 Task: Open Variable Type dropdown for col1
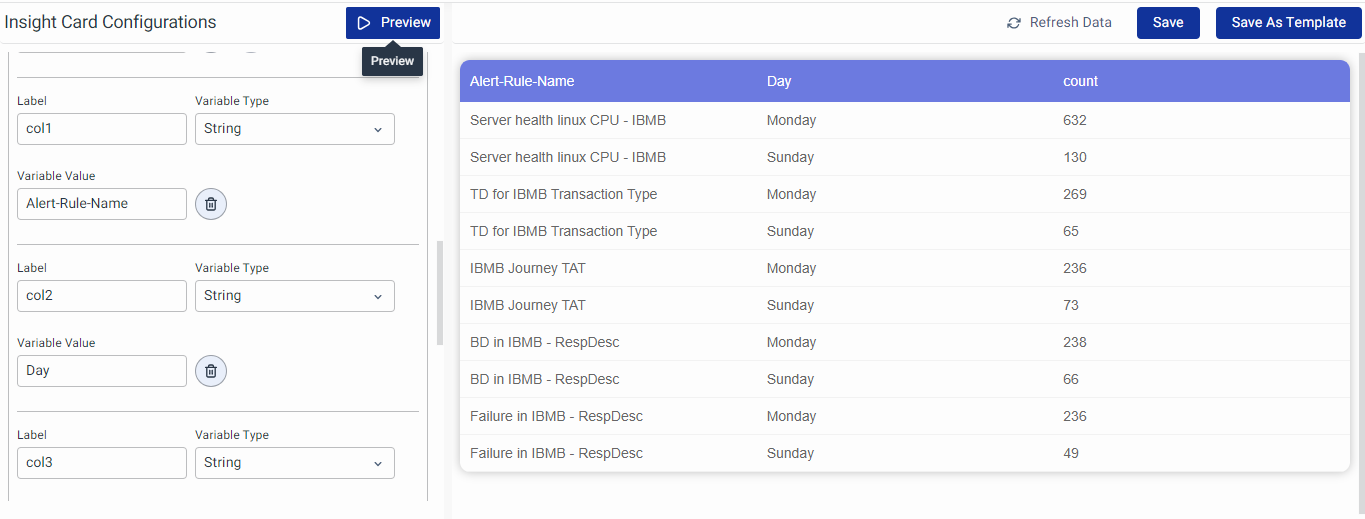pyautogui.click(x=294, y=129)
